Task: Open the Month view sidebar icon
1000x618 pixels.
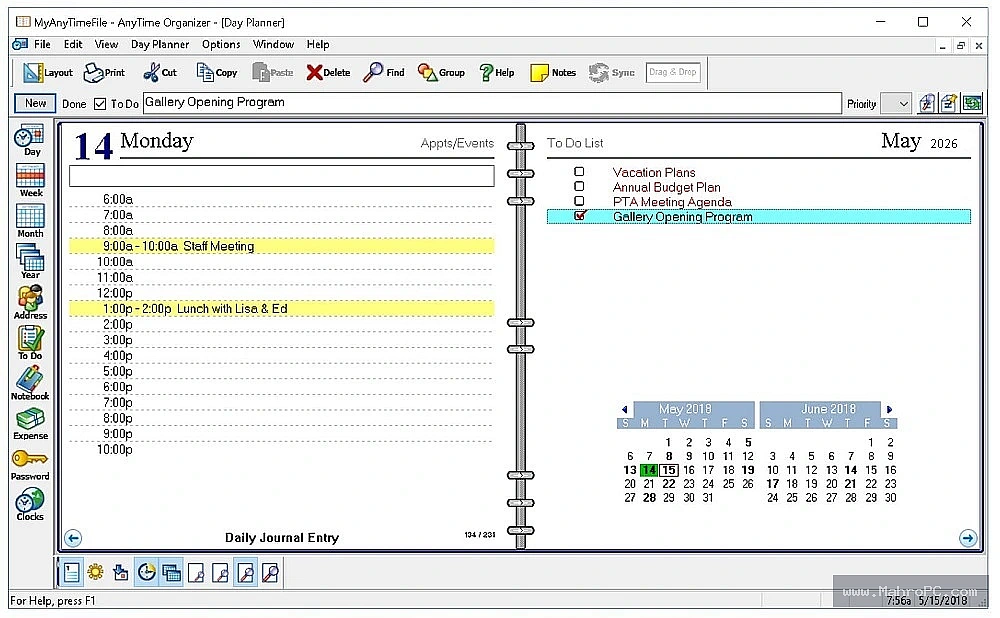Action: (x=30, y=221)
